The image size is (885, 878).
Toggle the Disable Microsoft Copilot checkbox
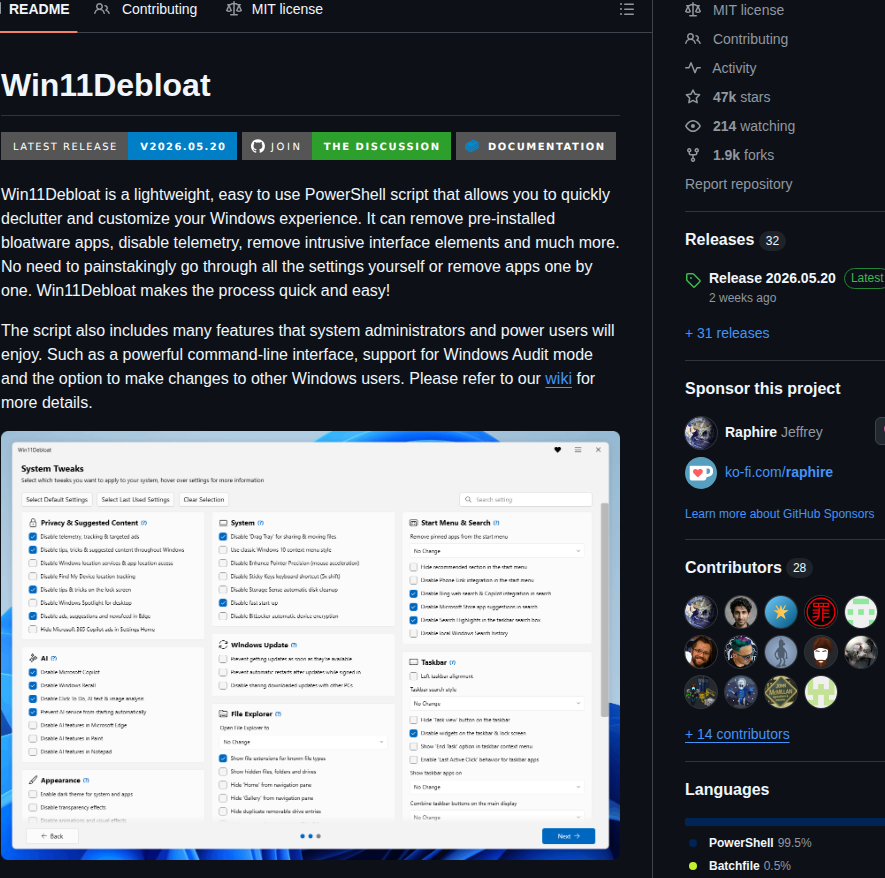(33, 672)
